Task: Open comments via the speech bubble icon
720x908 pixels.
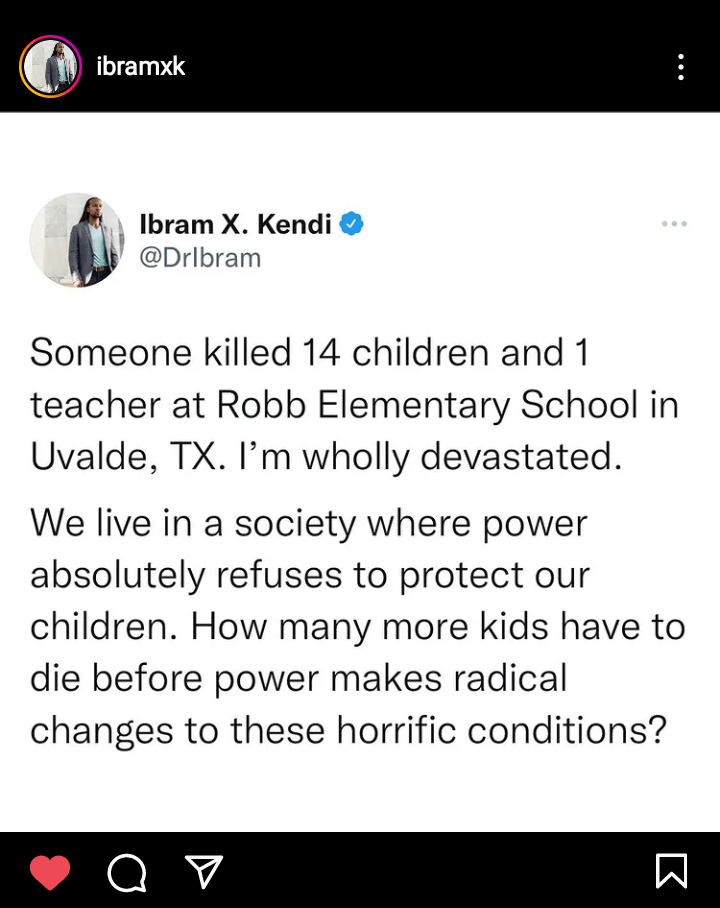Action: pyautogui.click(x=127, y=872)
